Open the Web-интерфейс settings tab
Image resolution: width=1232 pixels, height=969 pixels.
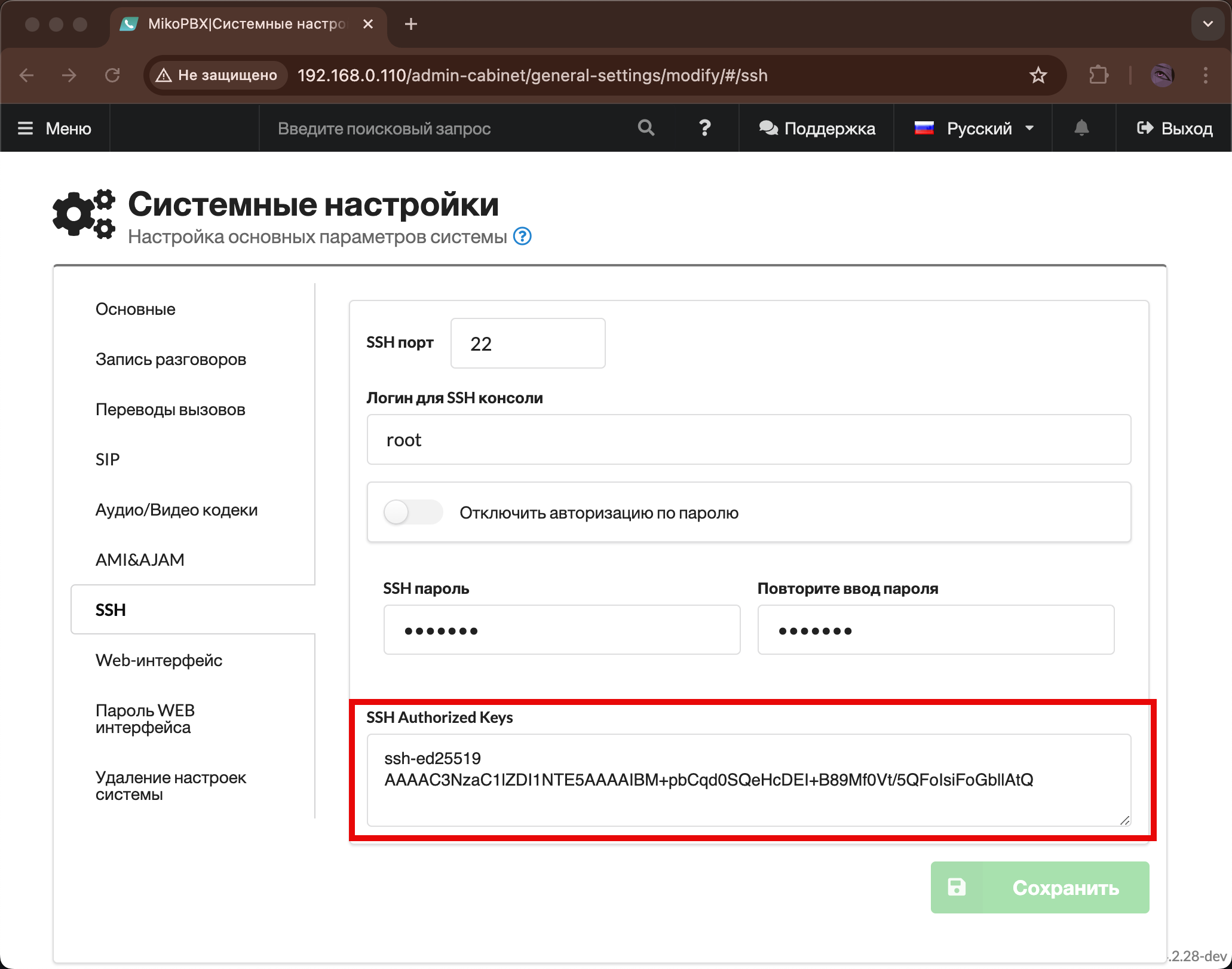point(159,660)
